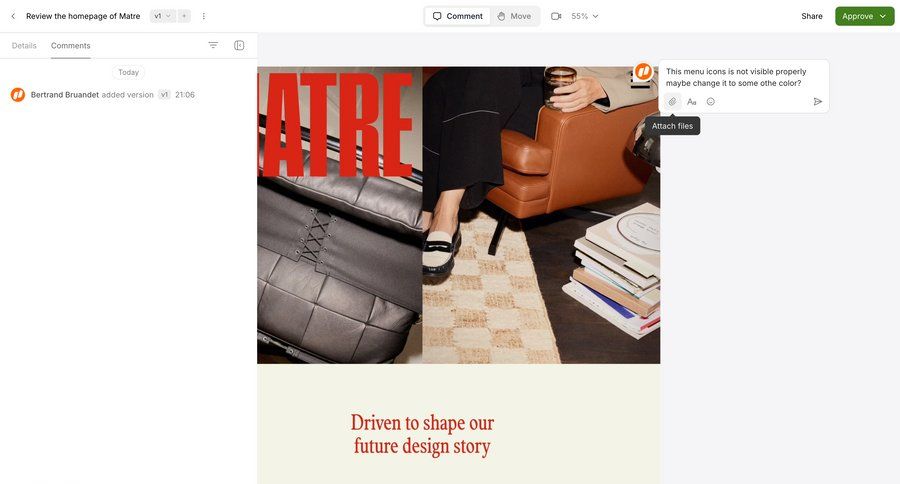Select the Comments tab
900x484 pixels.
point(71,45)
